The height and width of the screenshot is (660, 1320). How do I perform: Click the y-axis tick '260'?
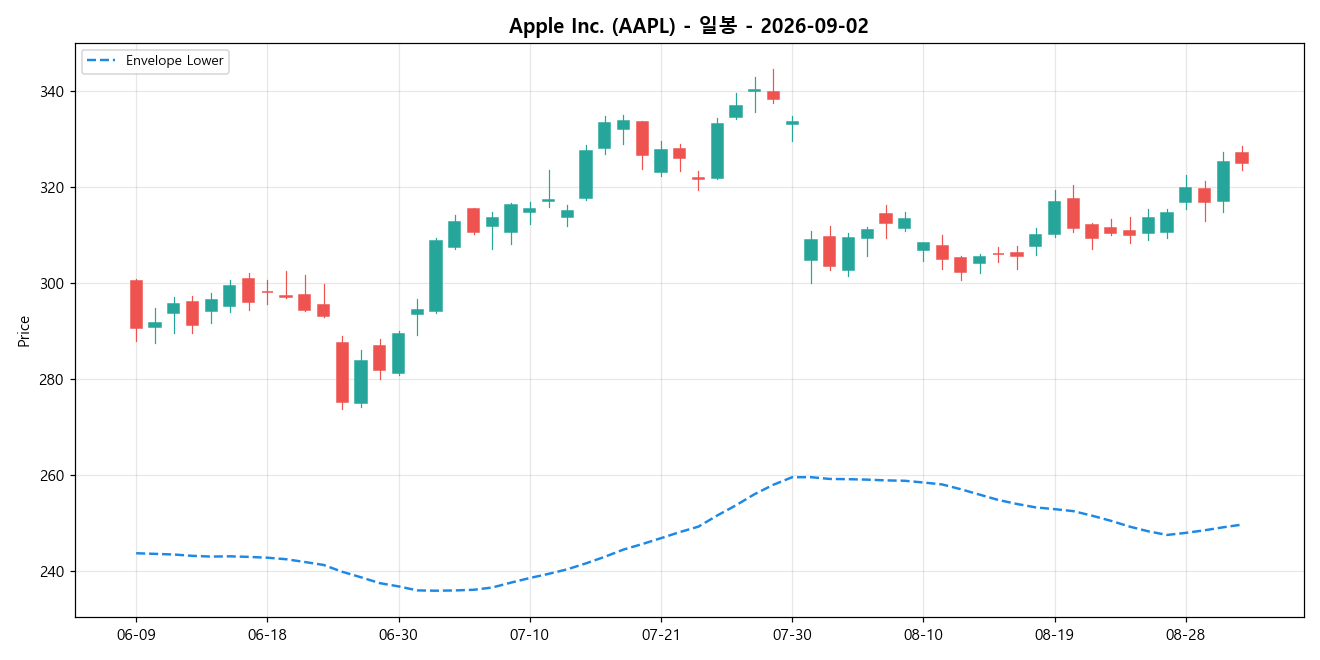click(52, 476)
